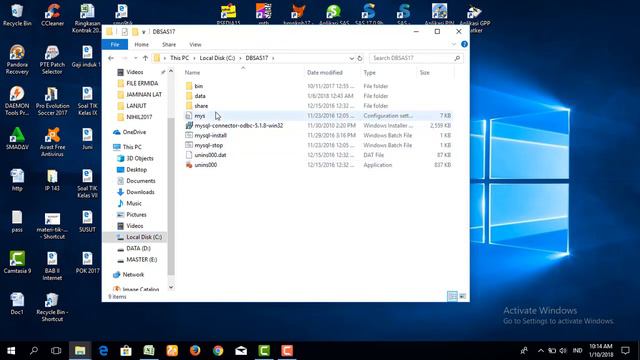Click Local Disk (C:) in breadcrumb
Viewport: 640px width, 360px height.
217,58
